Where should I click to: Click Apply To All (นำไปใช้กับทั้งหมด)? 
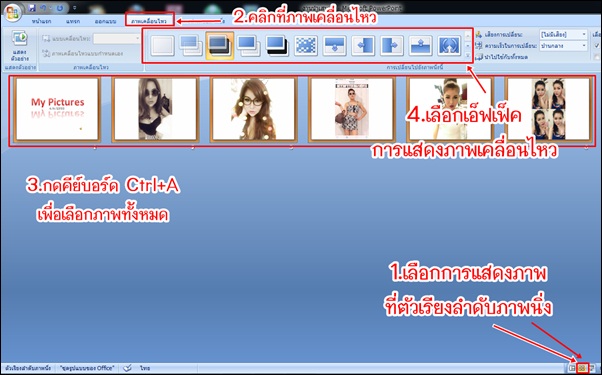[x=501, y=57]
